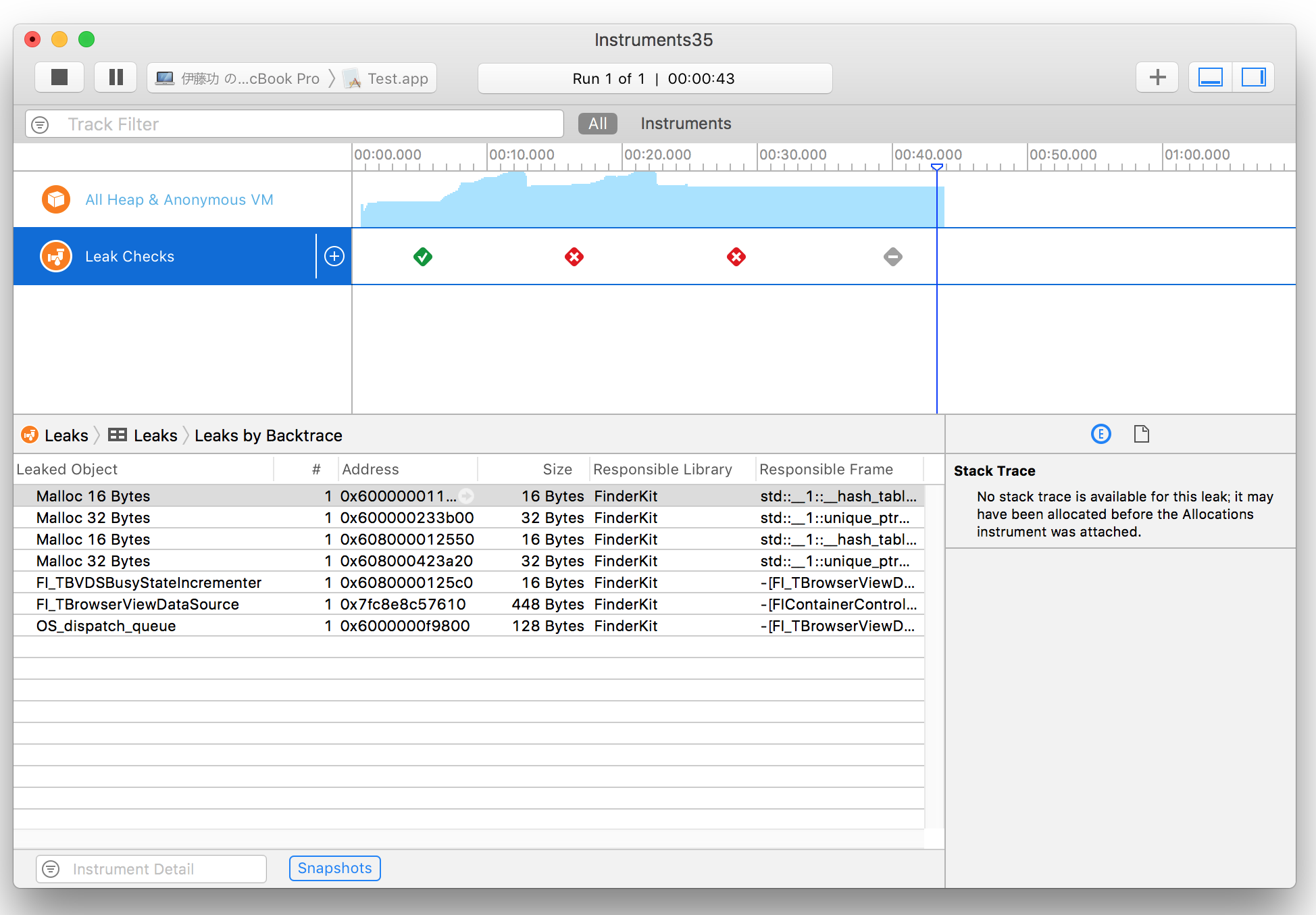Select the FI_TBrowserViewDataSource leaked object
The width and height of the screenshot is (1316, 915).
click(x=138, y=604)
